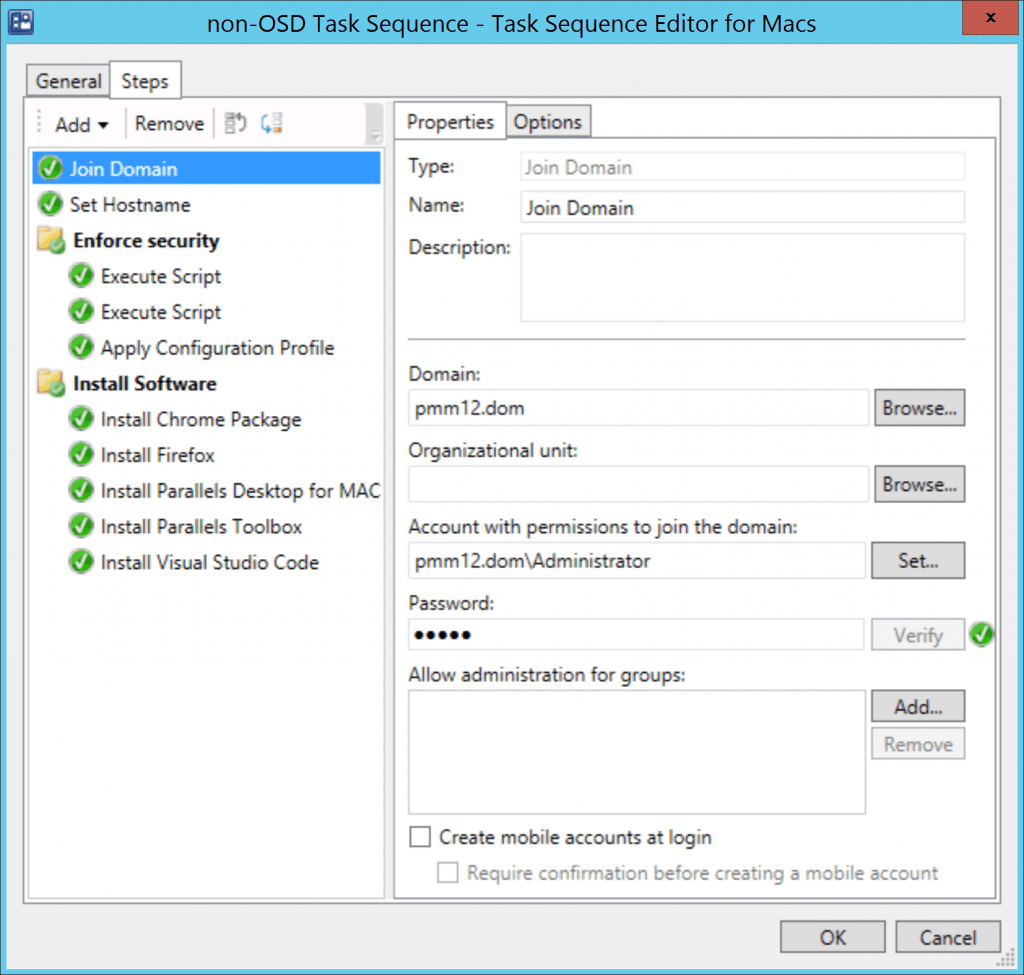Select the Install Firefox step

157,455
